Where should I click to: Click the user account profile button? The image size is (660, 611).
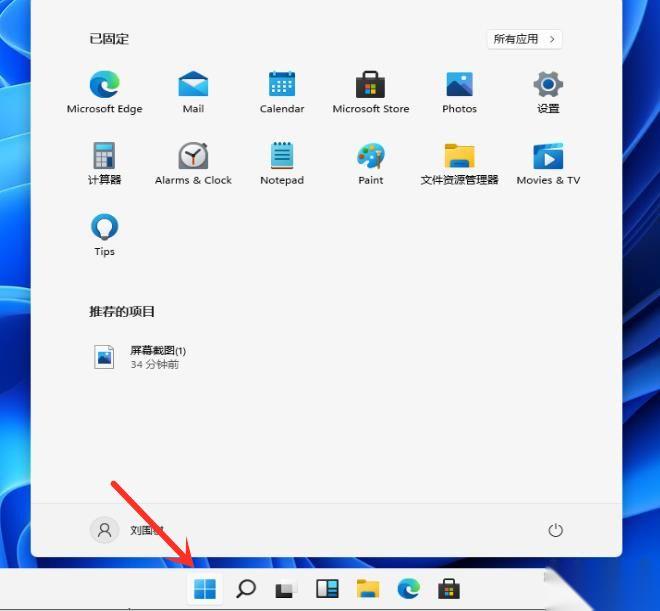126,530
